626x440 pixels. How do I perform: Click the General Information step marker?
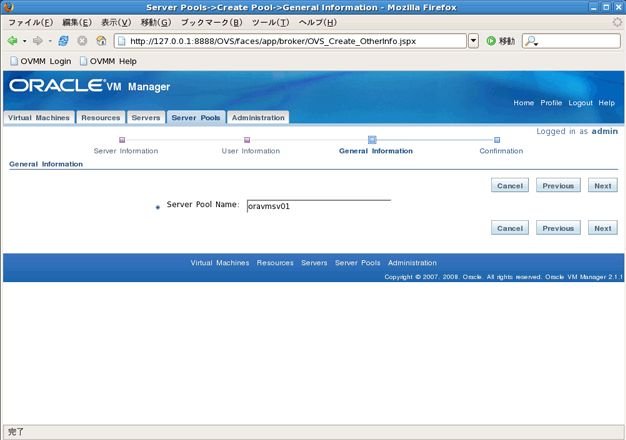(x=372, y=139)
